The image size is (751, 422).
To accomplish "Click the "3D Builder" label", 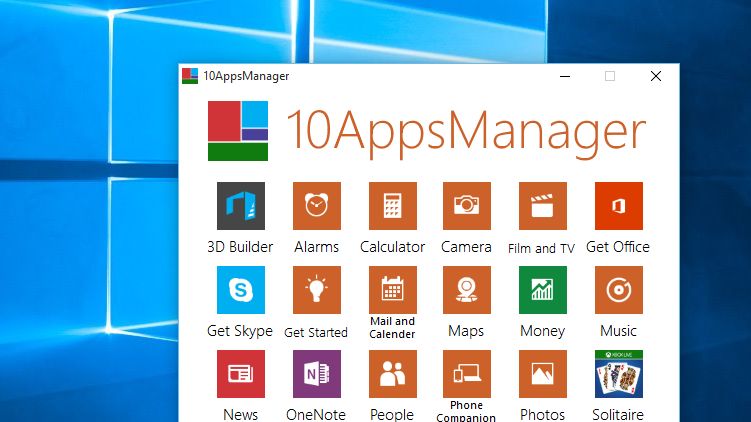I will click(240, 247).
